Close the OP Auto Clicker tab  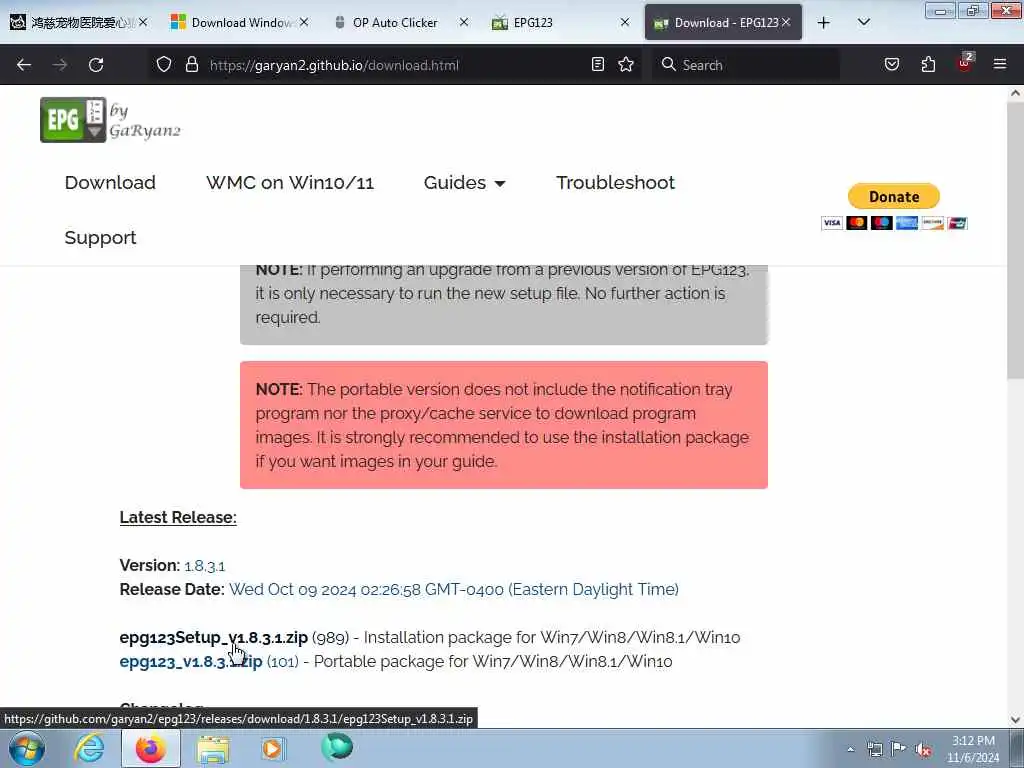click(464, 22)
